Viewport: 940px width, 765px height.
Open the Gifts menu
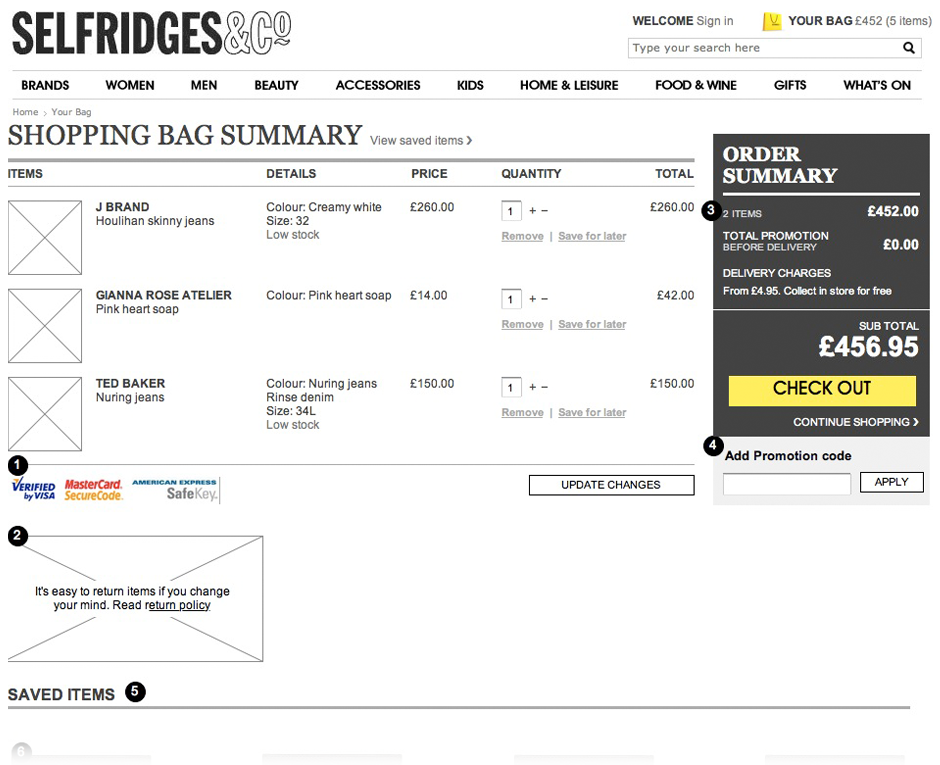coord(790,85)
